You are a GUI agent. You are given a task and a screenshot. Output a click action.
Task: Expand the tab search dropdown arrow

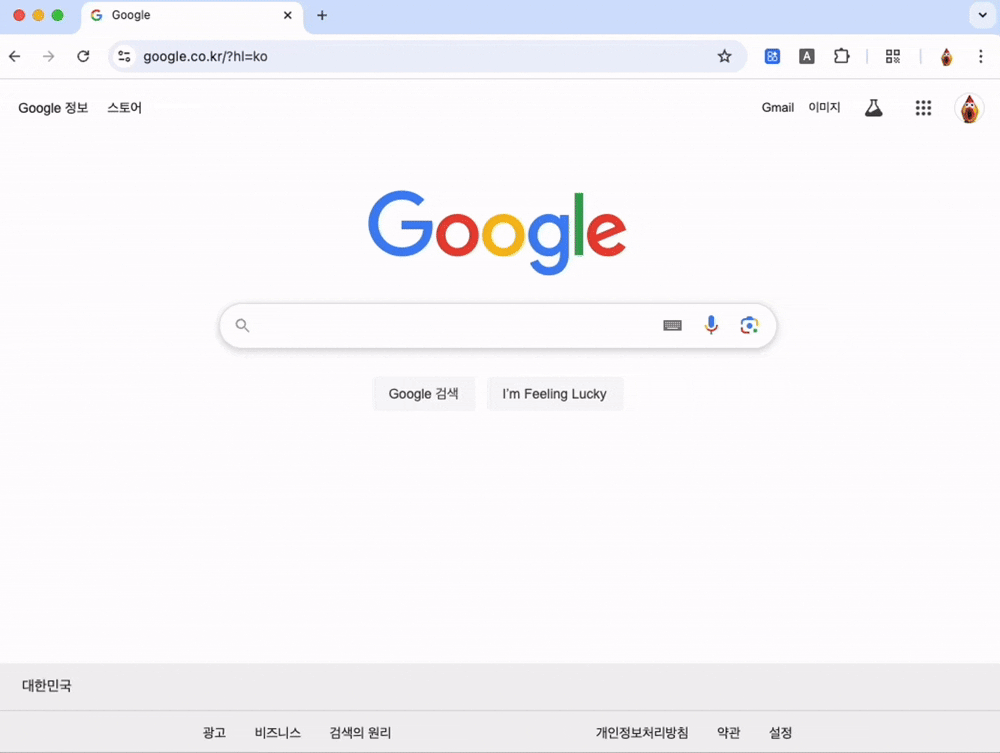click(x=982, y=15)
